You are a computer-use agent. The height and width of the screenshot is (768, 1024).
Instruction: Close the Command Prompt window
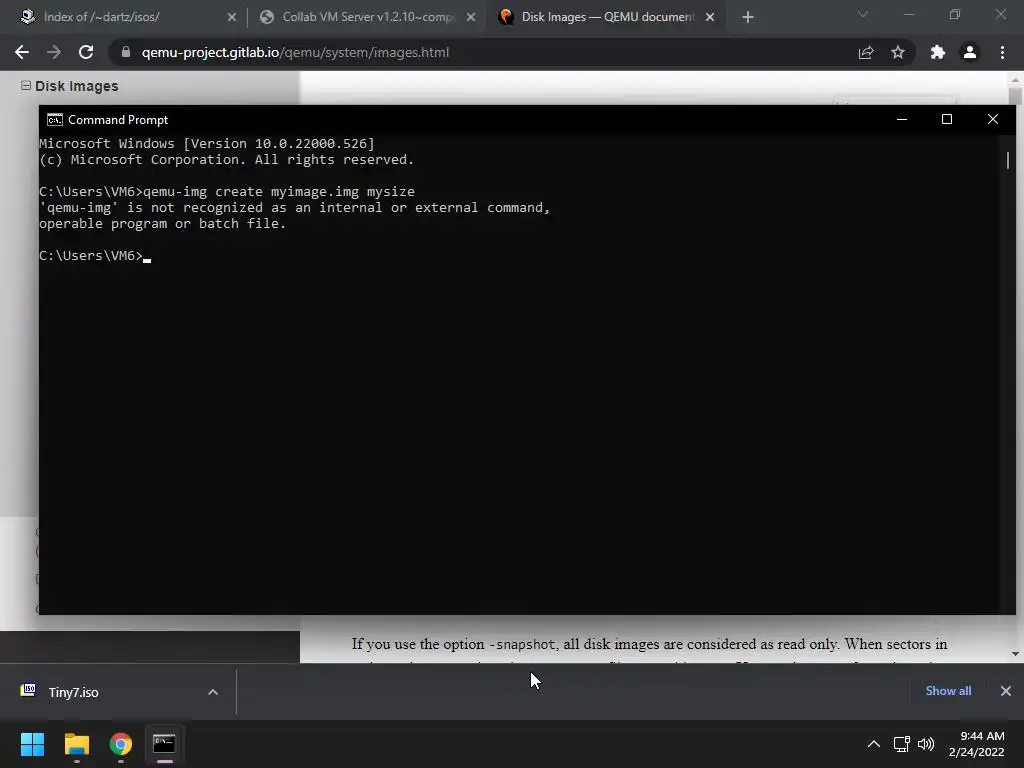[993, 120]
